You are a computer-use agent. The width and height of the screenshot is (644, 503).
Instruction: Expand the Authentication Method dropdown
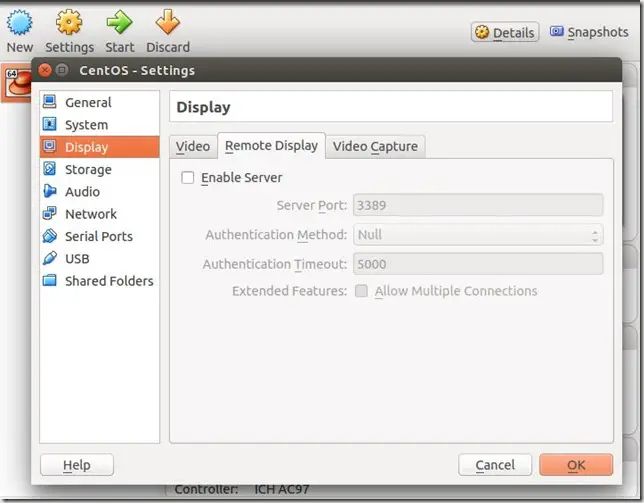478,235
